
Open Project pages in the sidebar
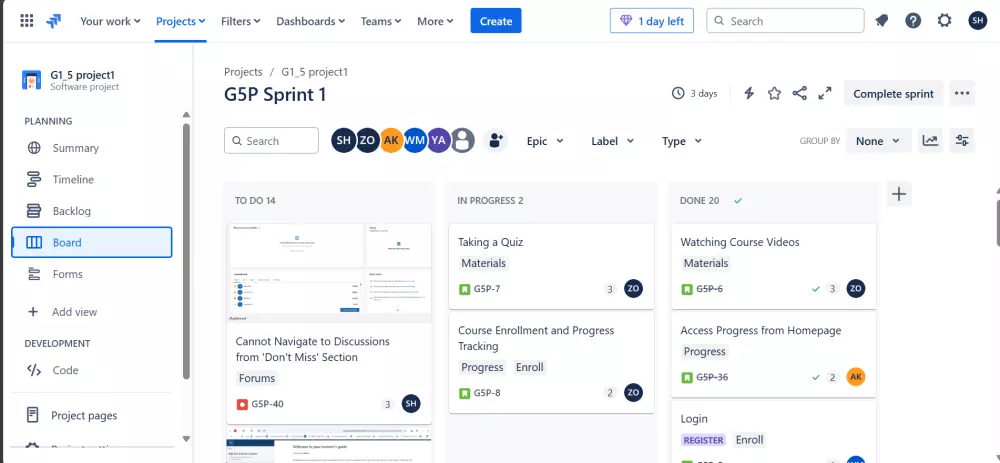pyautogui.click(x=92, y=415)
